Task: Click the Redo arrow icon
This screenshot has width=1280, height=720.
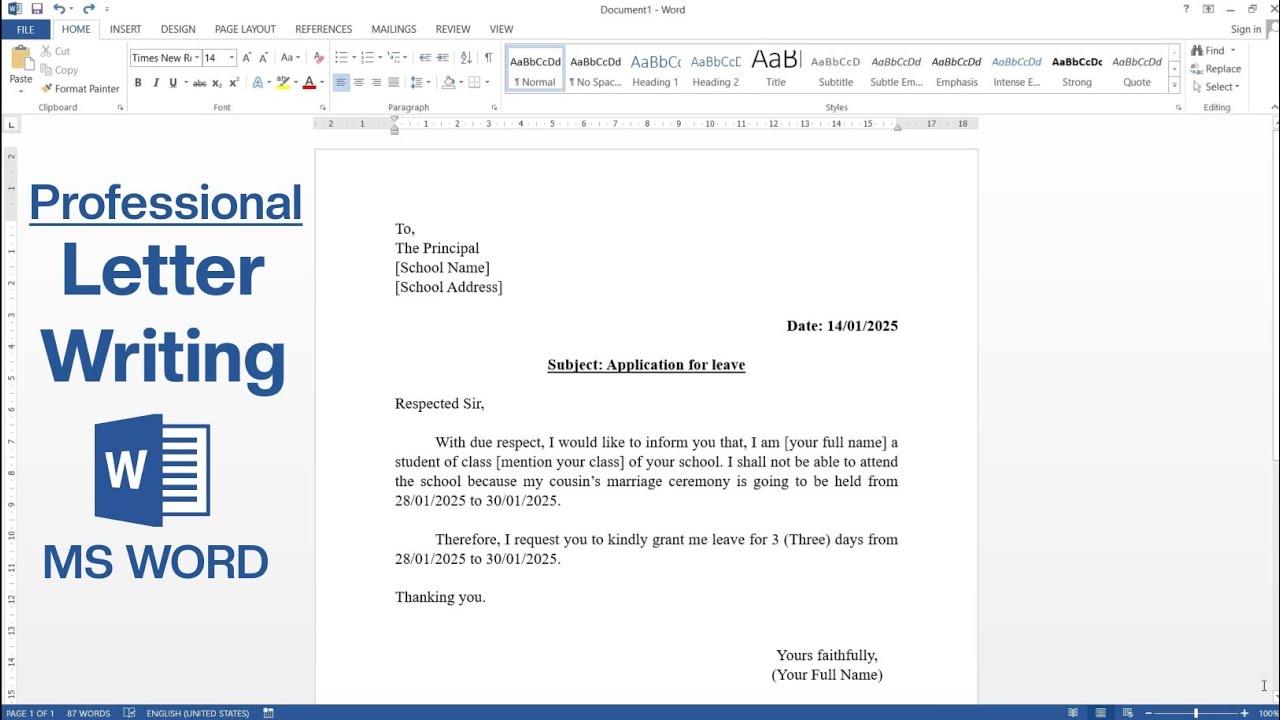Action: click(88, 9)
